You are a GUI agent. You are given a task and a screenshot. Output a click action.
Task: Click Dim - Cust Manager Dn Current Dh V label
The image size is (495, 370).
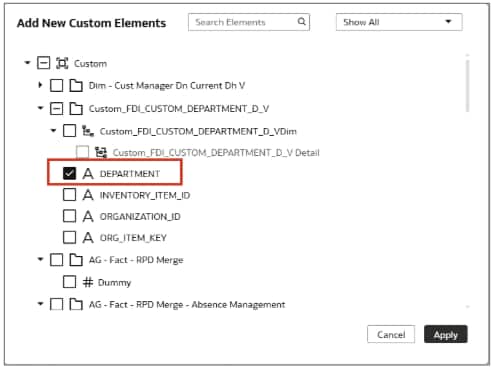[x=167, y=86]
